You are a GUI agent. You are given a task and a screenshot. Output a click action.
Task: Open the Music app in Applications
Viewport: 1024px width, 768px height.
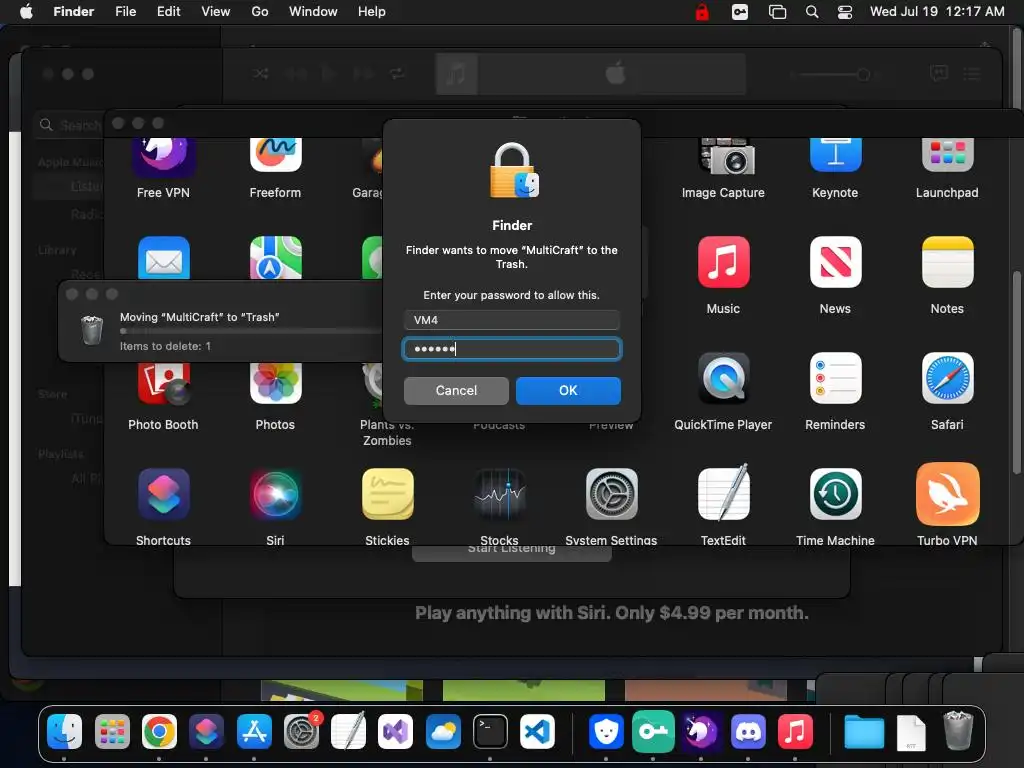point(724,262)
